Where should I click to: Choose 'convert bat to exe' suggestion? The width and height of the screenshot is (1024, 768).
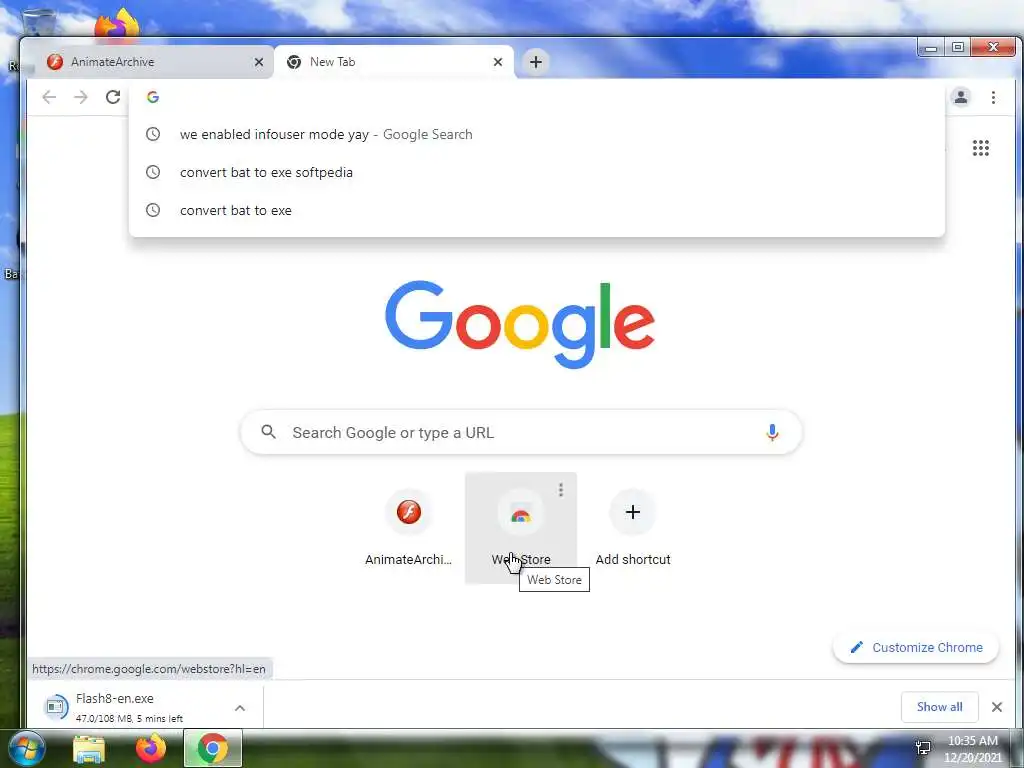(x=537, y=210)
